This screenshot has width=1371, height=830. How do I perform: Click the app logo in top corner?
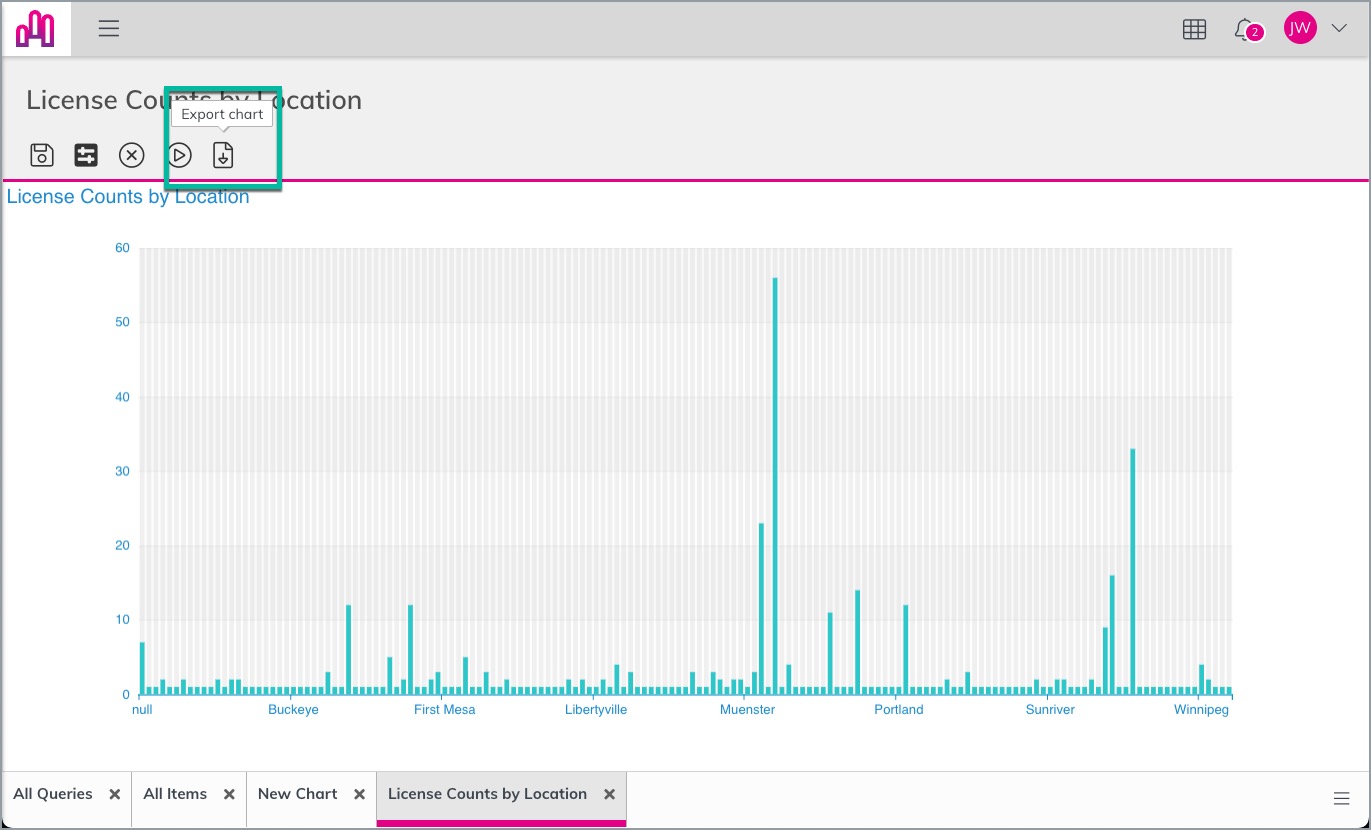(35, 29)
